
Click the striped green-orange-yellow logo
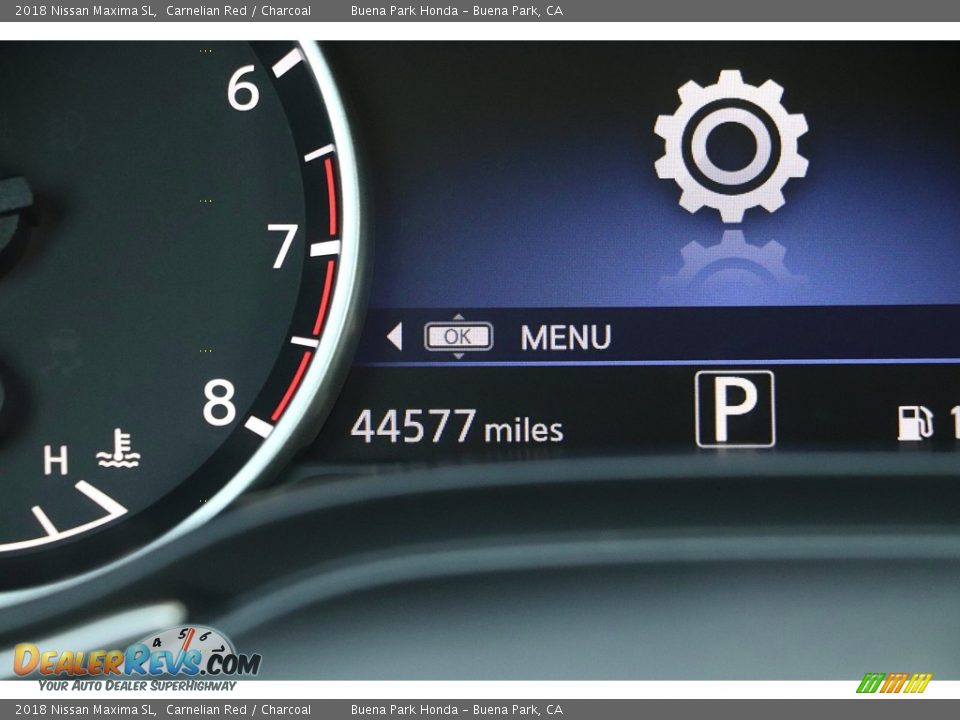(894, 683)
